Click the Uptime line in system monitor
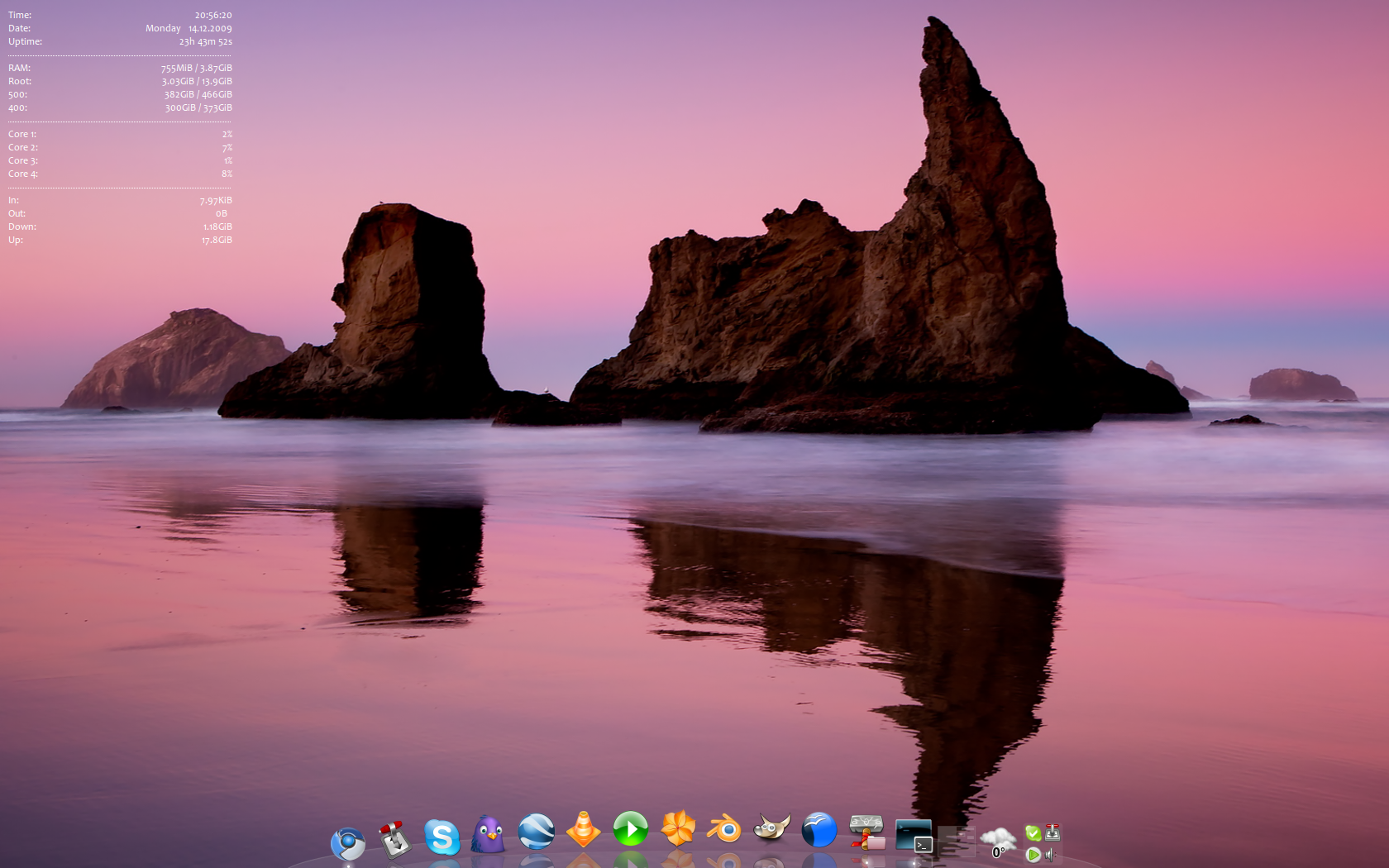This screenshot has height=868, width=1389. [x=120, y=41]
